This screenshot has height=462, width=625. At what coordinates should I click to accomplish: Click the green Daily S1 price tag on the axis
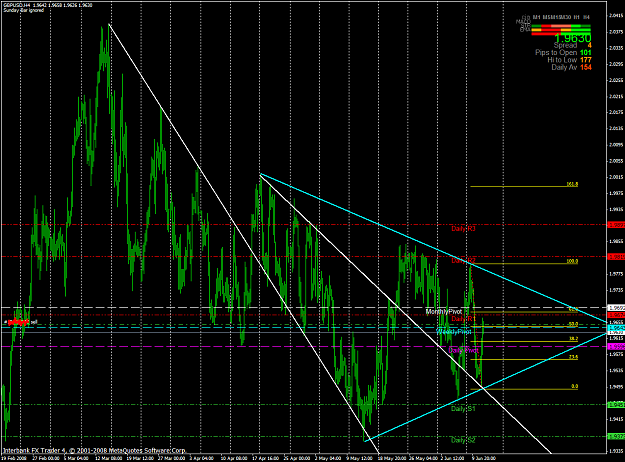(x=616, y=405)
